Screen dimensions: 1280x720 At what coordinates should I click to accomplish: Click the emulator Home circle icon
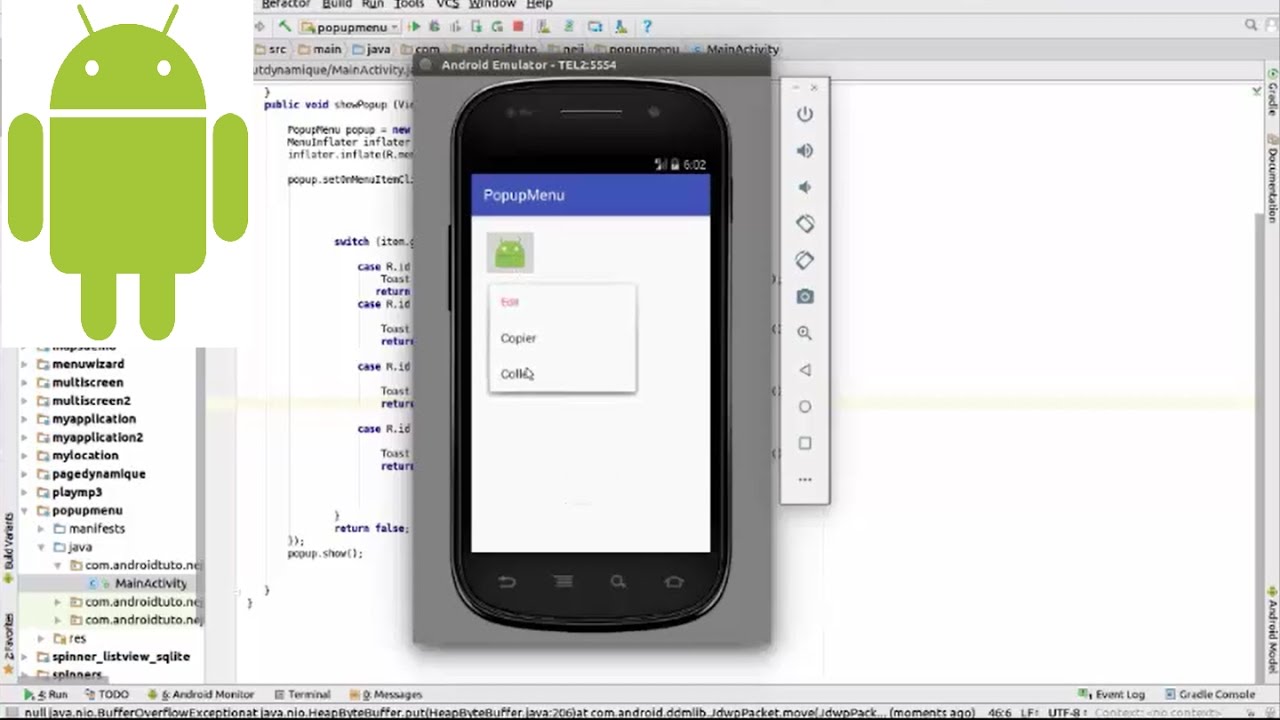[805, 407]
